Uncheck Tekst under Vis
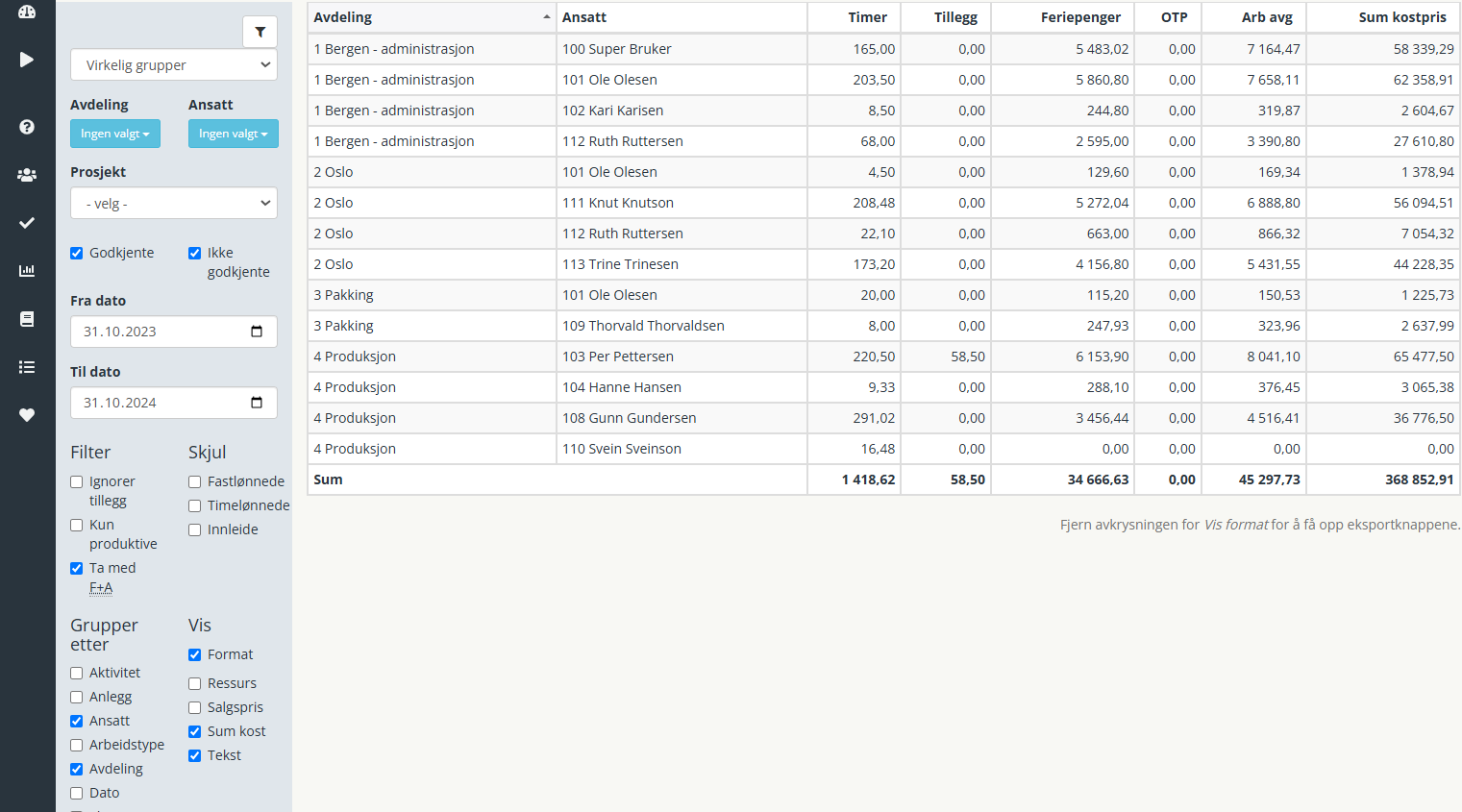Viewport: 1462px width, 812px height. pos(195,756)
